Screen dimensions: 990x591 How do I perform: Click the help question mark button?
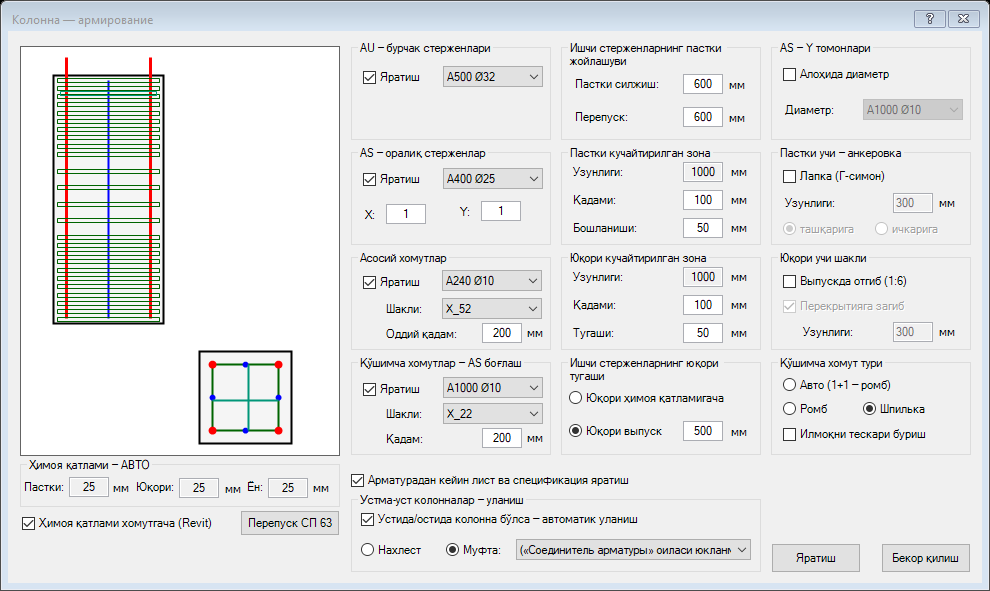pos(929,19)
